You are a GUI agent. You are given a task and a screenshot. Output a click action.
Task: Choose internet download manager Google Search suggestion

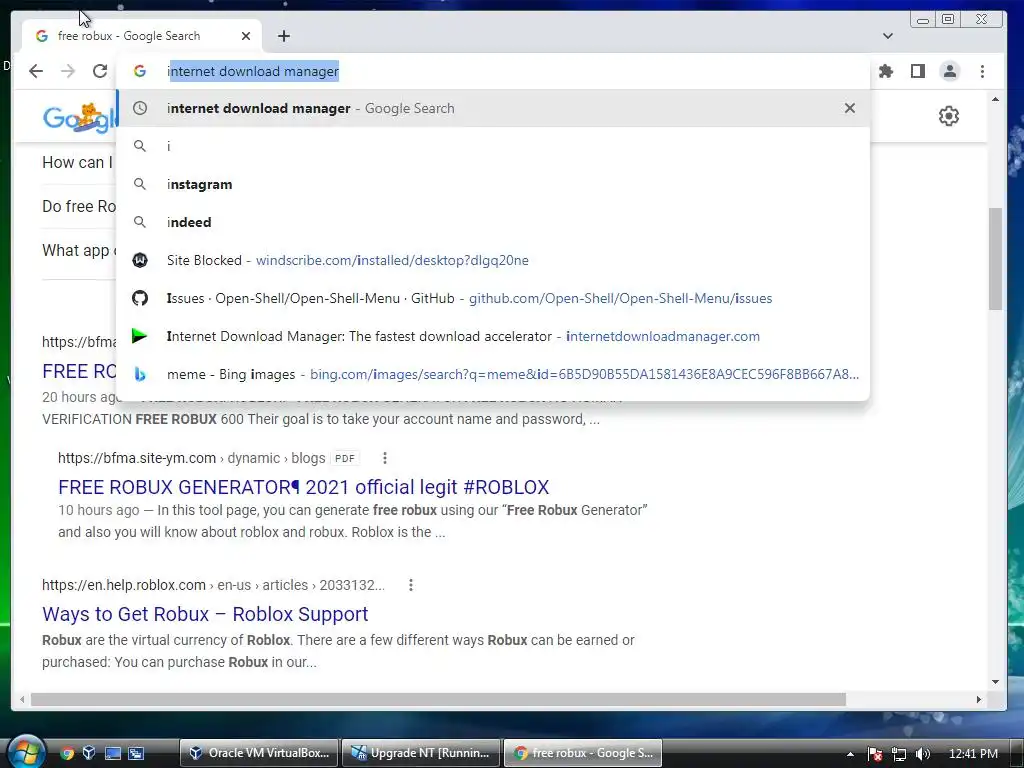pos(493,108)
